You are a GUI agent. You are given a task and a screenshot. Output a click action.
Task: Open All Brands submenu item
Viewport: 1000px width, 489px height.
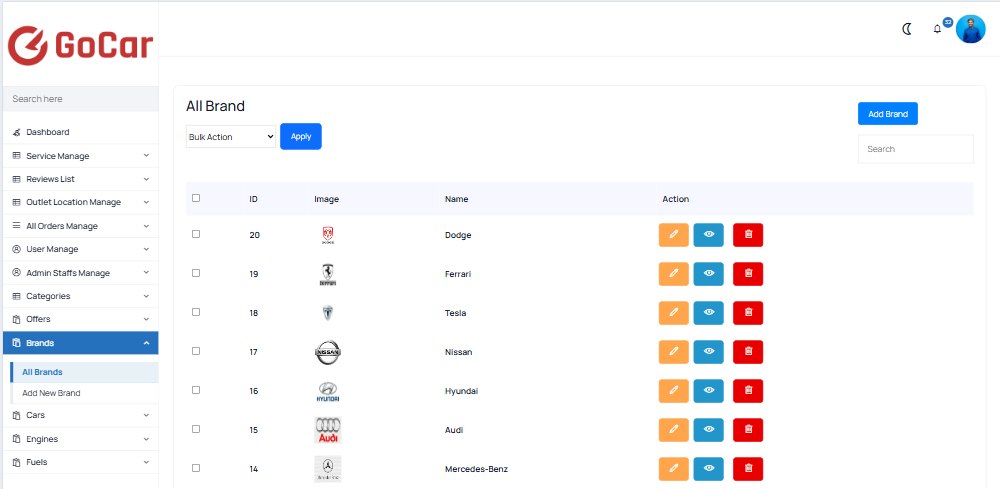(84, 372)
